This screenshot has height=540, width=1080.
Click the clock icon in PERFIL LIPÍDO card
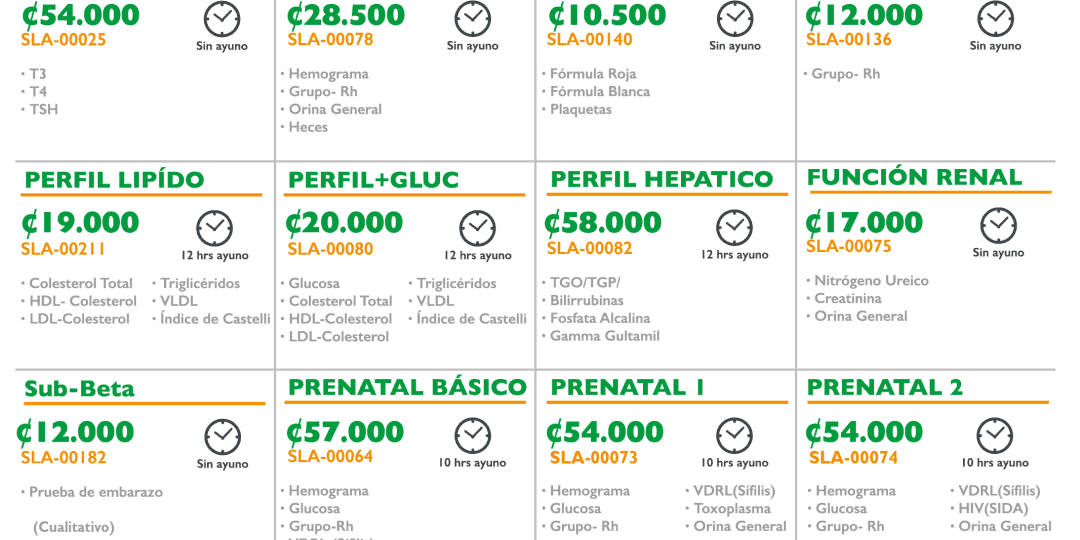click(214, 228)
